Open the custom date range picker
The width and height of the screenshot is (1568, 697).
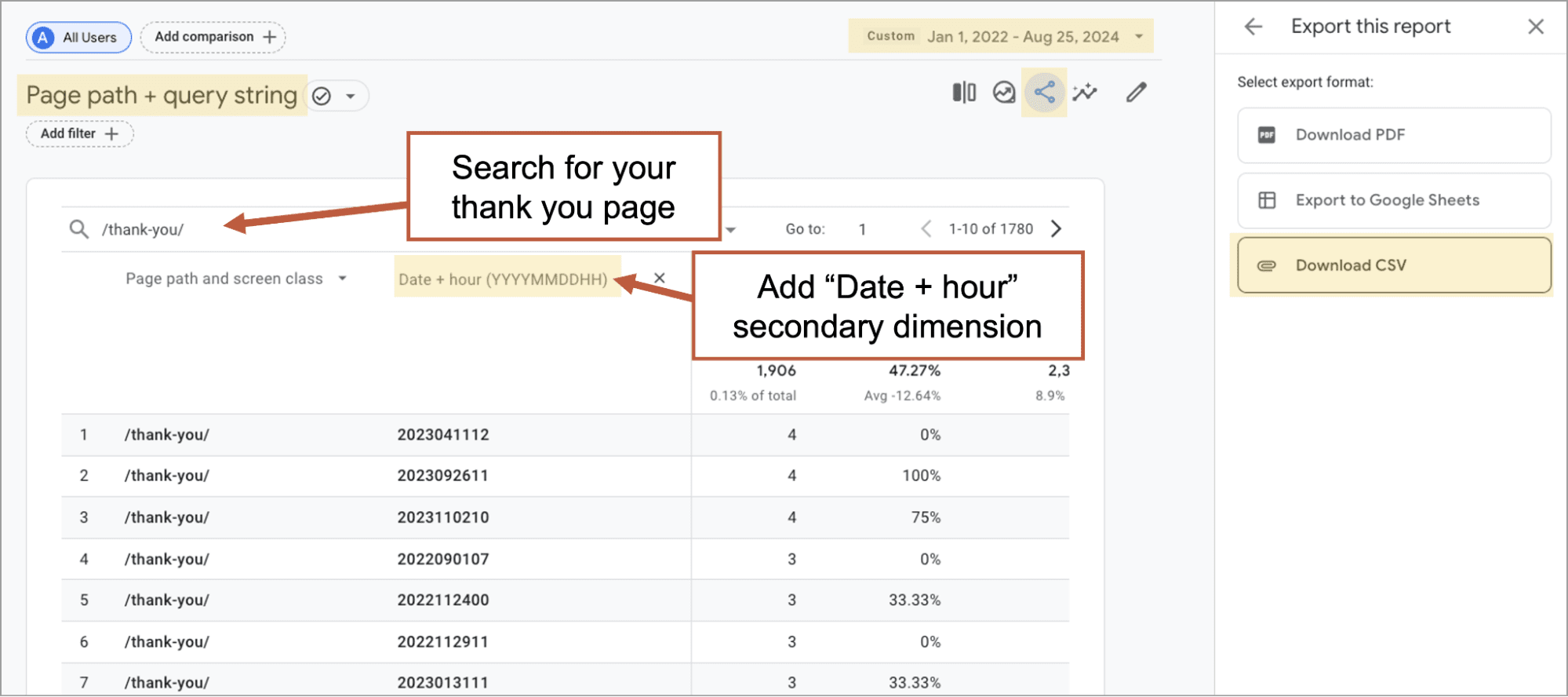click(x=1001, y=36)
